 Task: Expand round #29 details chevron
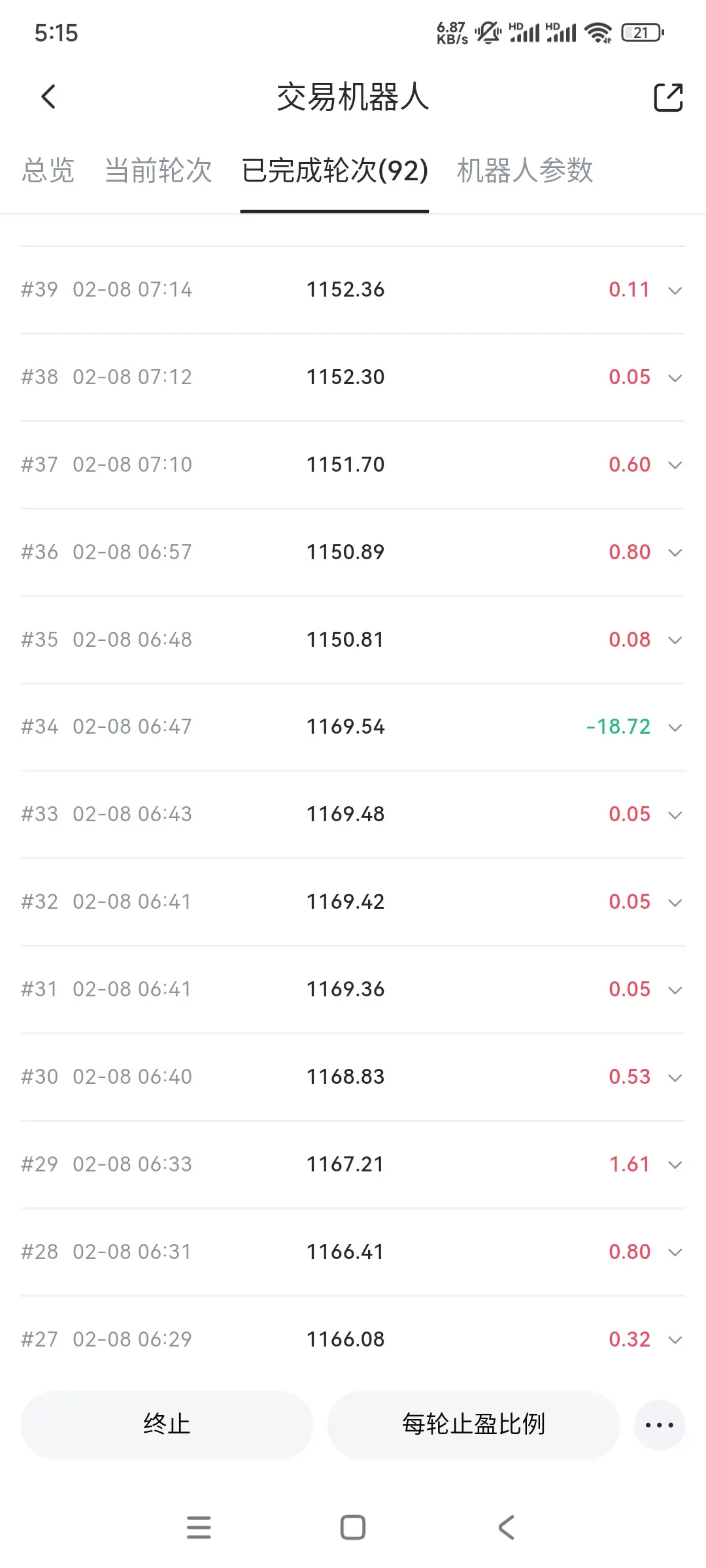click(x=675, y=1164)
